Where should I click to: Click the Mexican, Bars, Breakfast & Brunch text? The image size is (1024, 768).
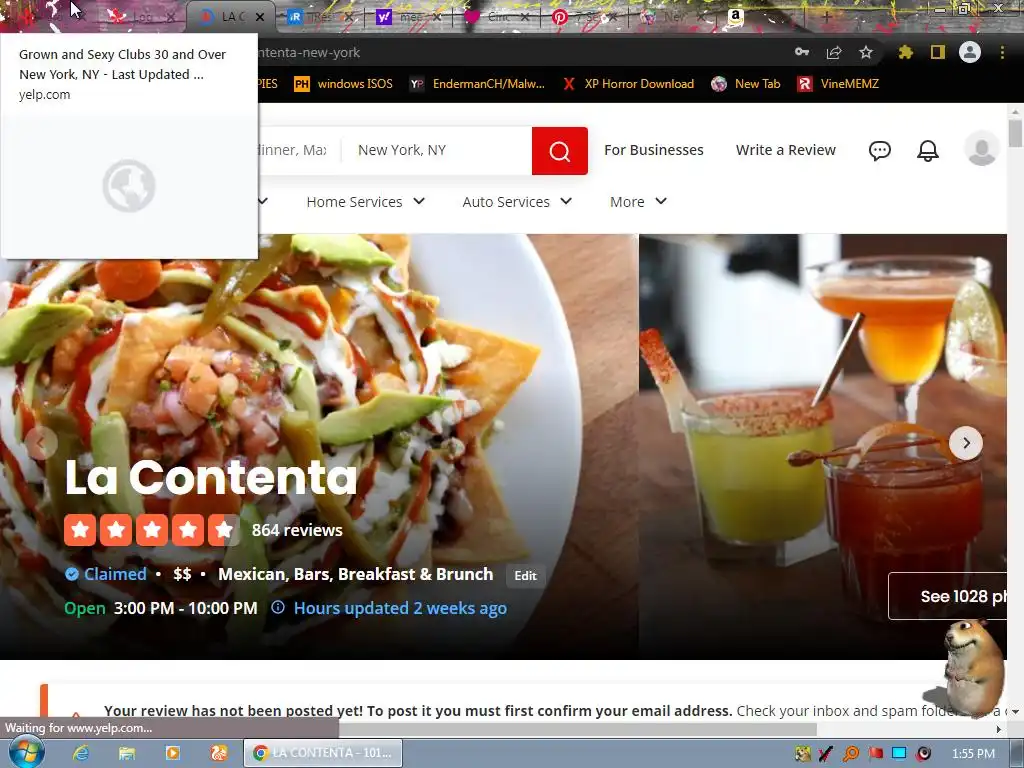355,574
